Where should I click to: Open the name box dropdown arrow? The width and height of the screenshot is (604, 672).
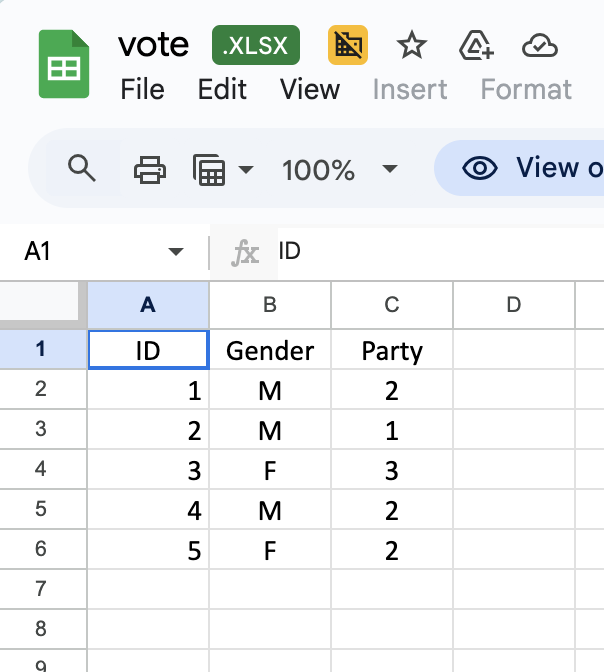[176, 252]
